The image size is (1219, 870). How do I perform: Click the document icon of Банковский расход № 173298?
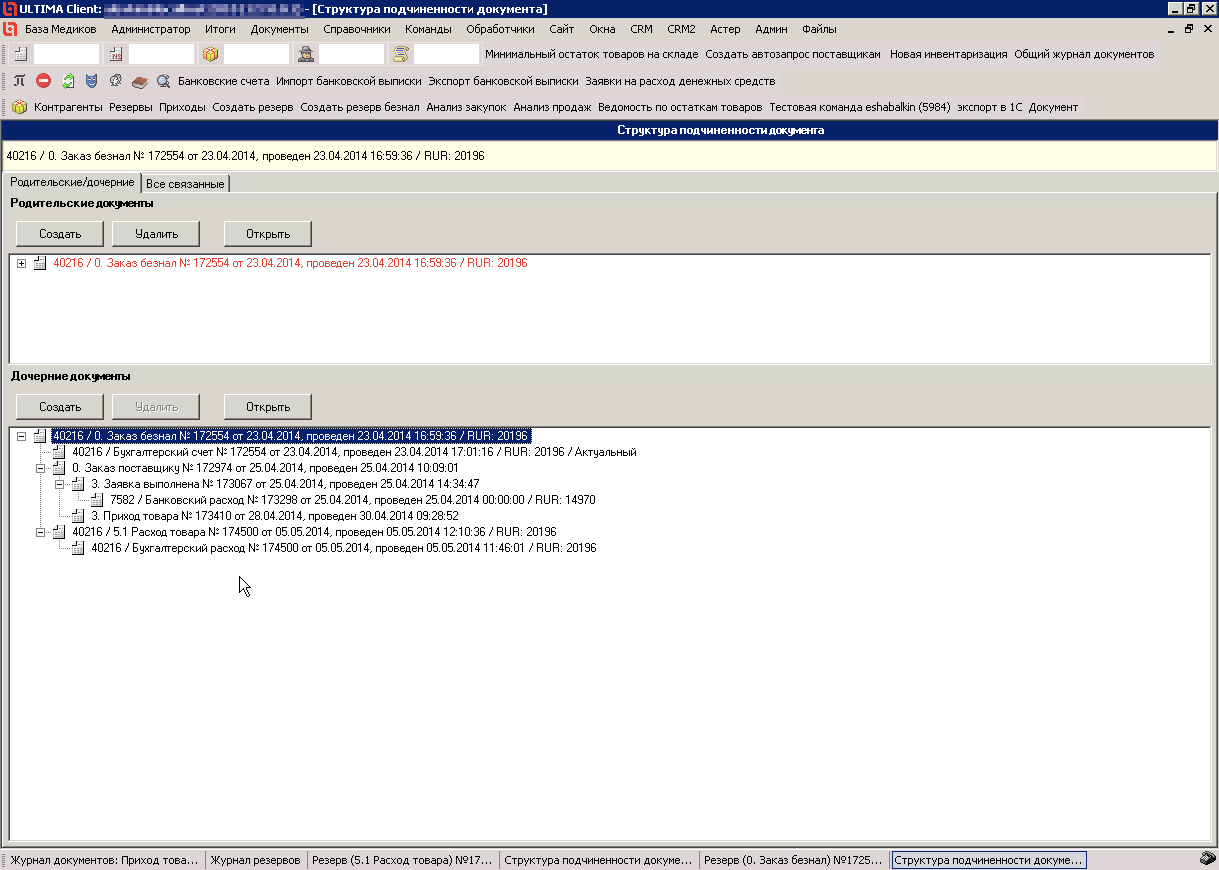click(x=97, y=500)
